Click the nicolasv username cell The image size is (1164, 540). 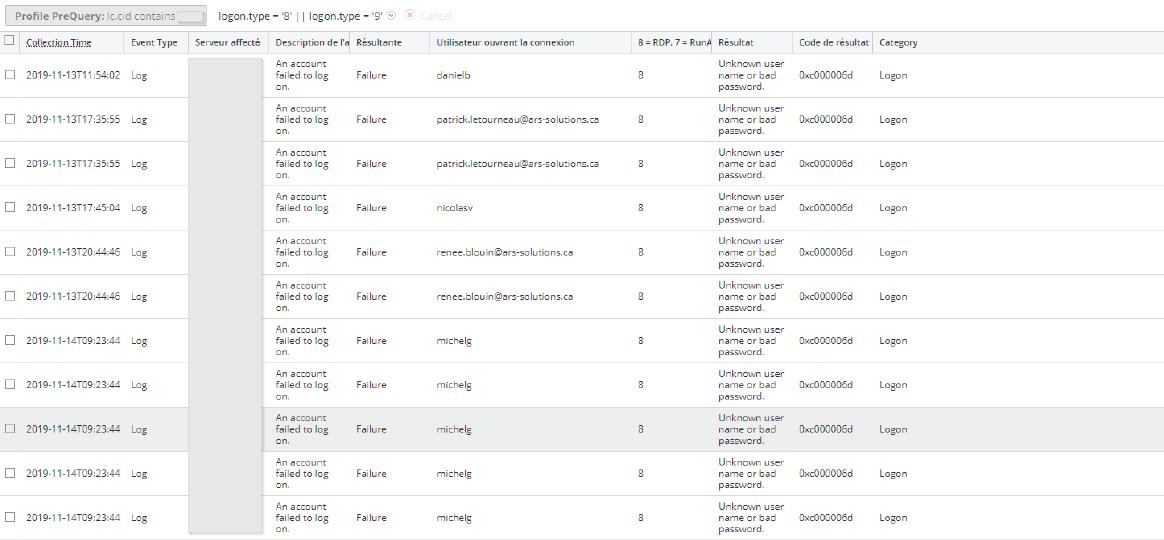coord(454,208)
